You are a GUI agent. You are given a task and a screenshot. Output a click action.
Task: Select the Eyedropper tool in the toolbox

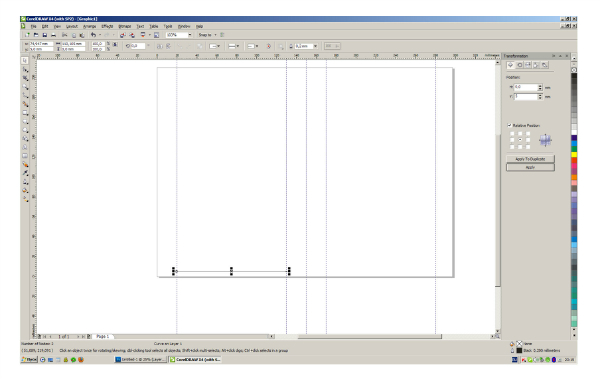coord(25,173)
